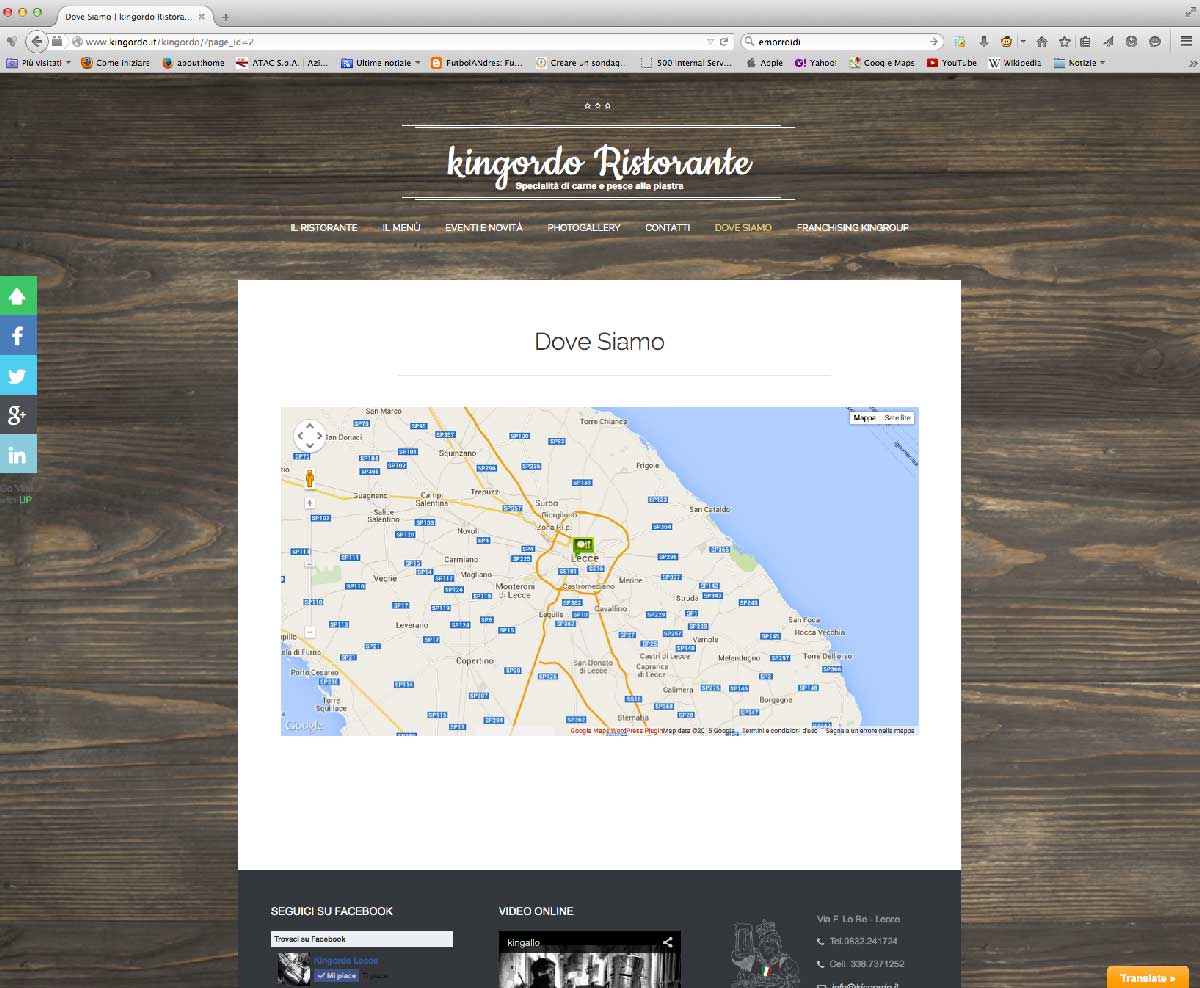
Task: Open the downloads arrow icon
Action: 984,42
